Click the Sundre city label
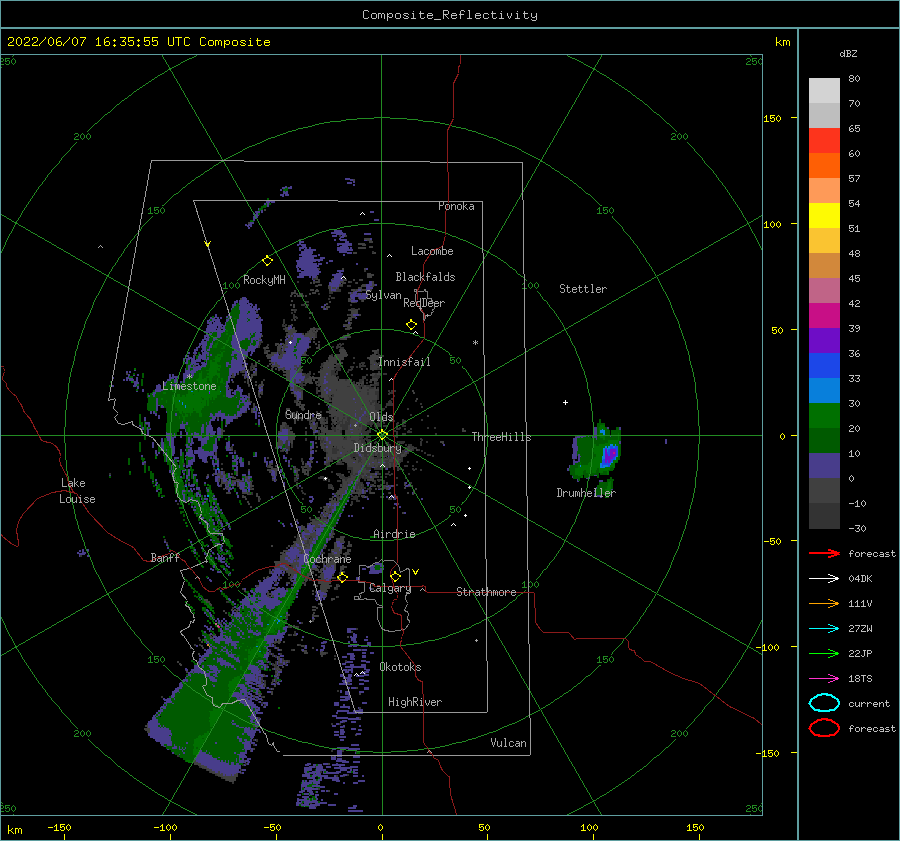Image resolution: width=900 pixels, height=841 pixels. [303, 414]
